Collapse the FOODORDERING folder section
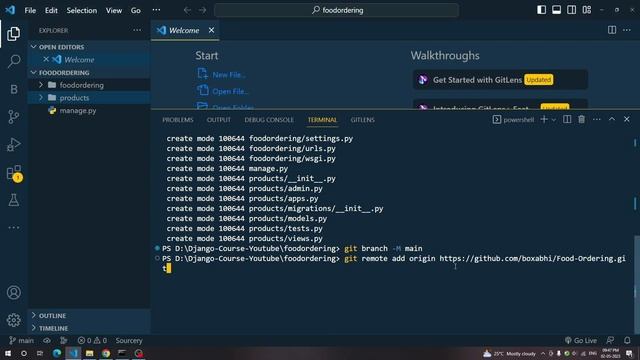 pos(89,73)
